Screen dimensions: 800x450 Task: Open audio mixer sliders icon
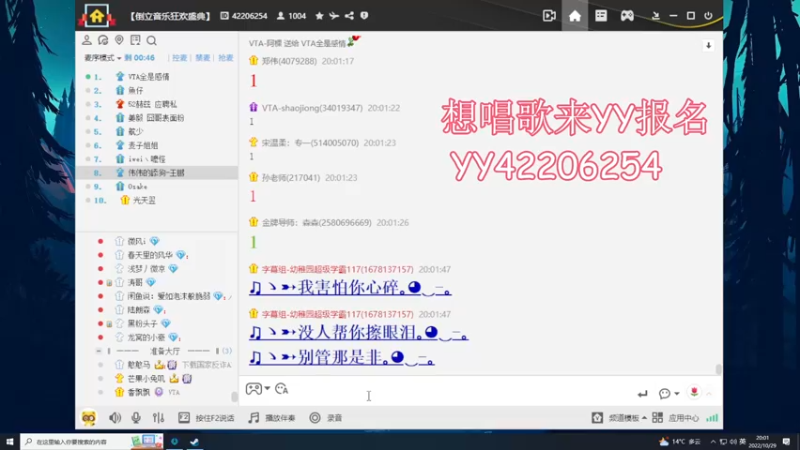[158, 418]
